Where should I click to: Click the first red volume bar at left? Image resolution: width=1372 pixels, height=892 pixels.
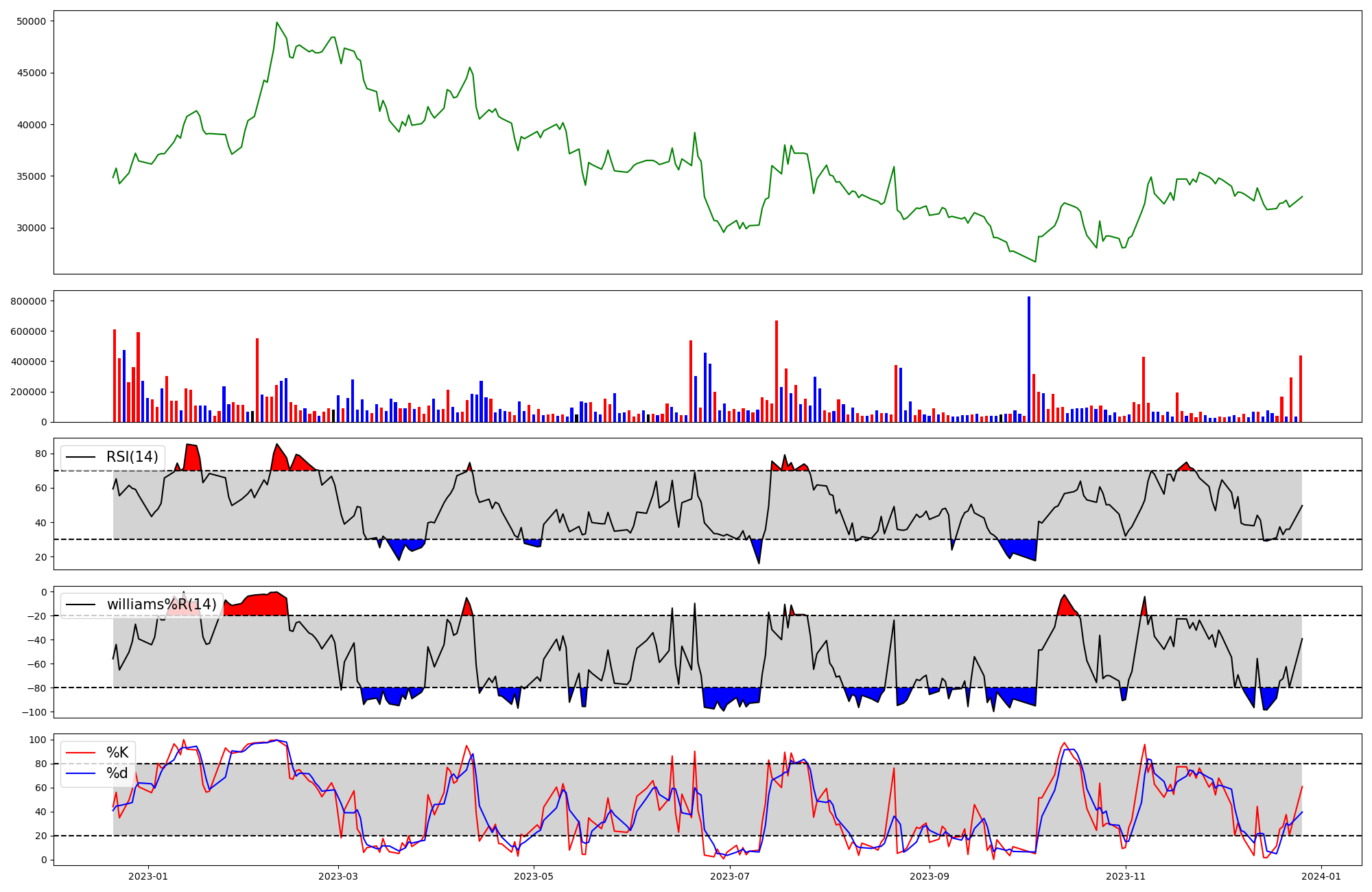point(115,376)
